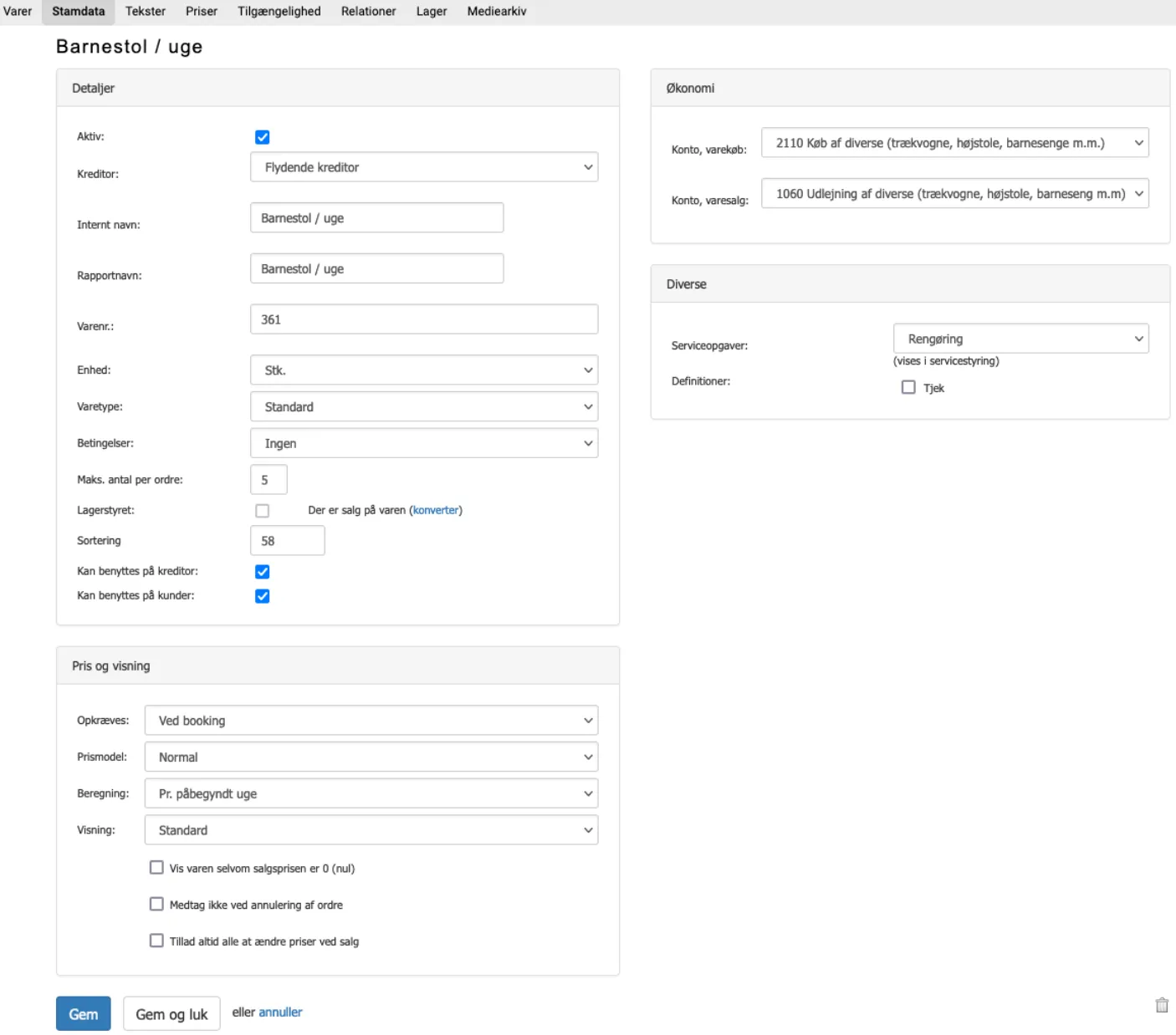
Task: Click the annuller link
Action: [280, 1012]
